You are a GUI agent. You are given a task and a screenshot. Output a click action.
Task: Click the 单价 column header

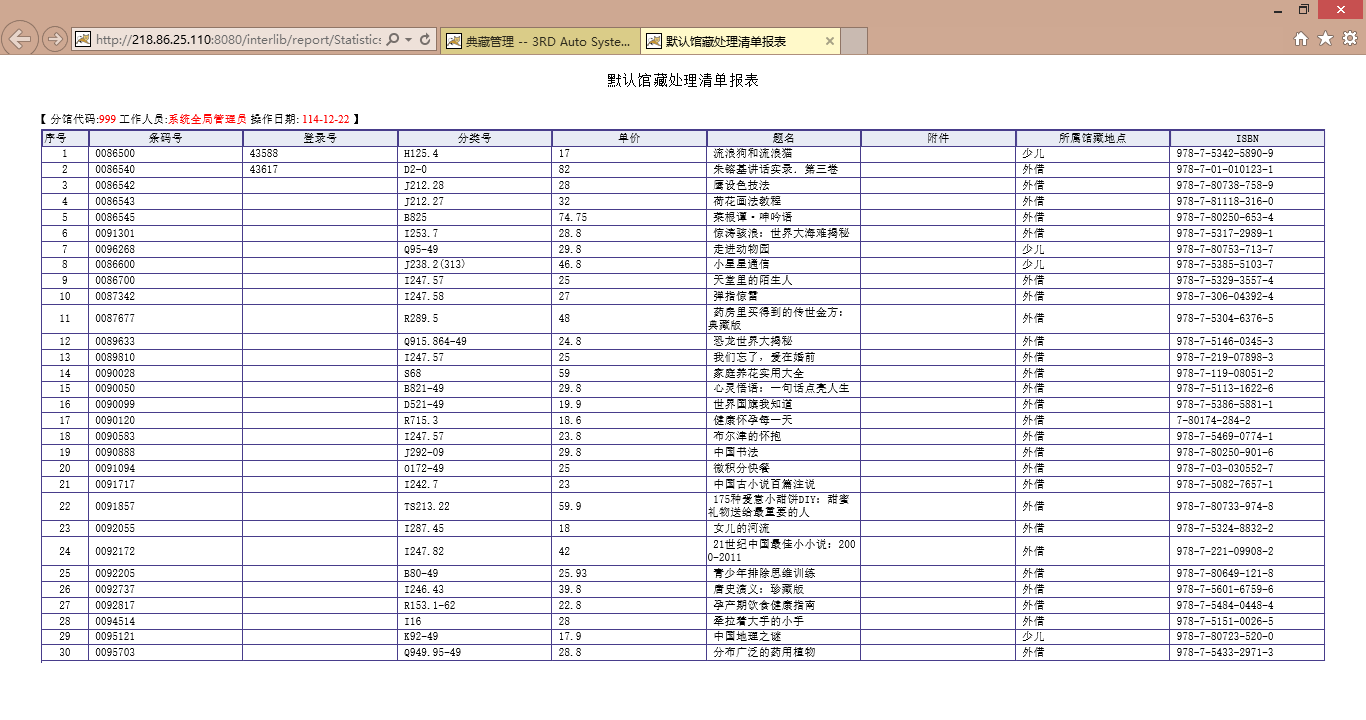pos(629,138)
